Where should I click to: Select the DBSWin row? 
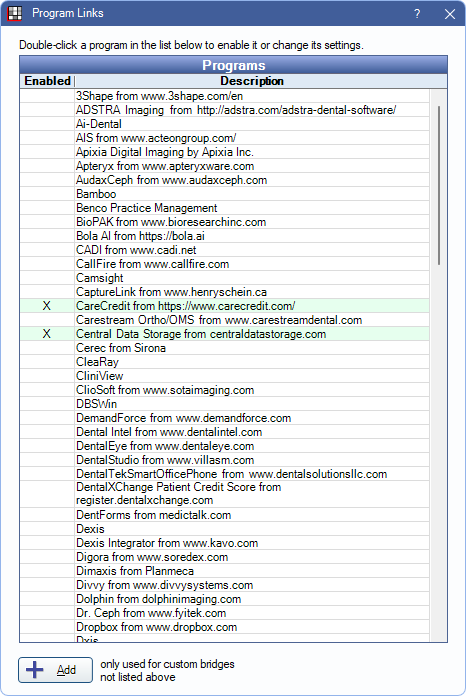tap(225, 403)
